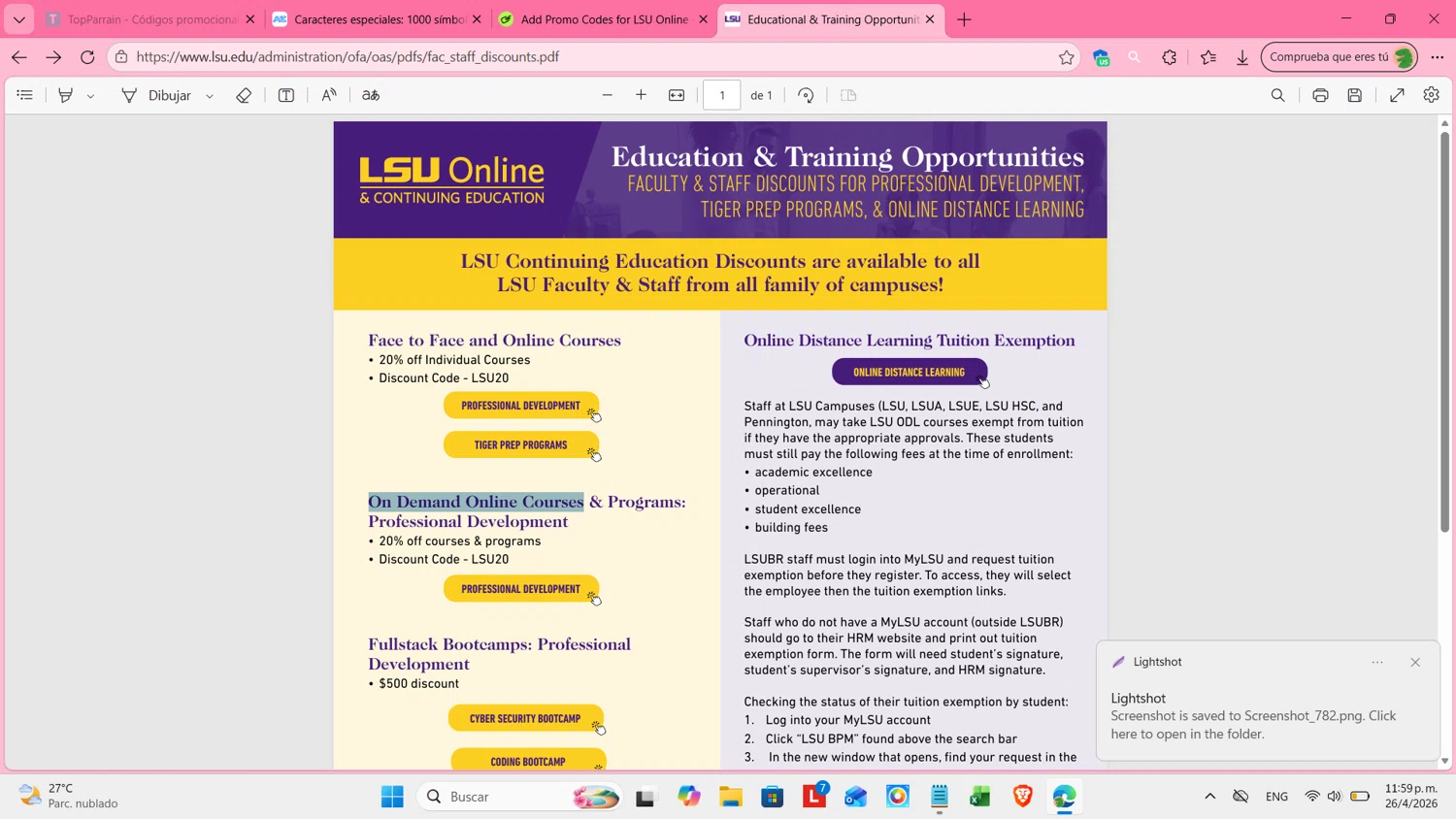Open the Brave browser from taskbar

coord(1022,797)
